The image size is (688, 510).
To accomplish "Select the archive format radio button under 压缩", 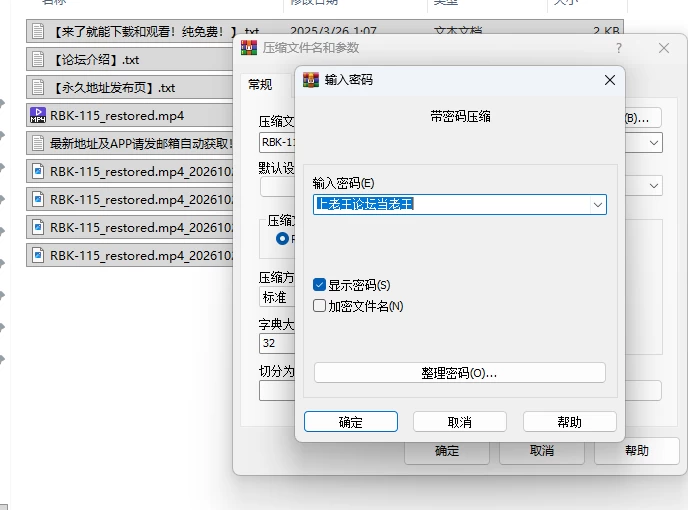I will point(282,238).
